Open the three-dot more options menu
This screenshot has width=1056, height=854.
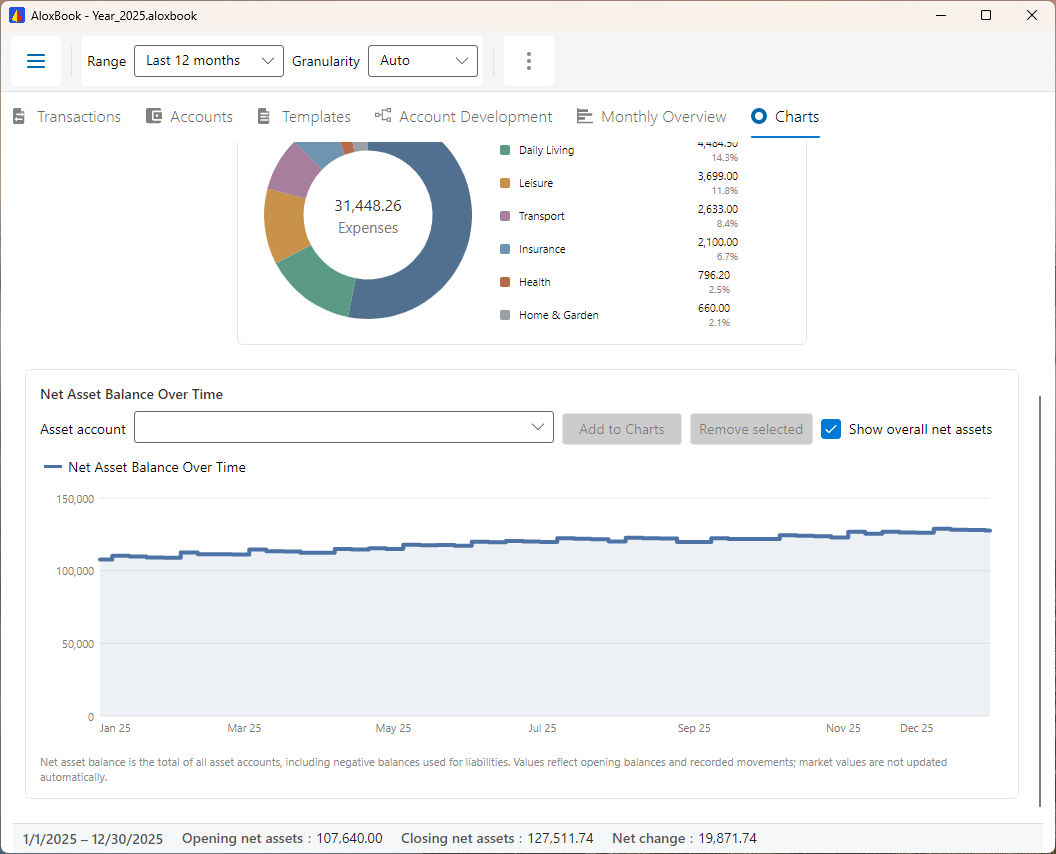tap(529, 61)
